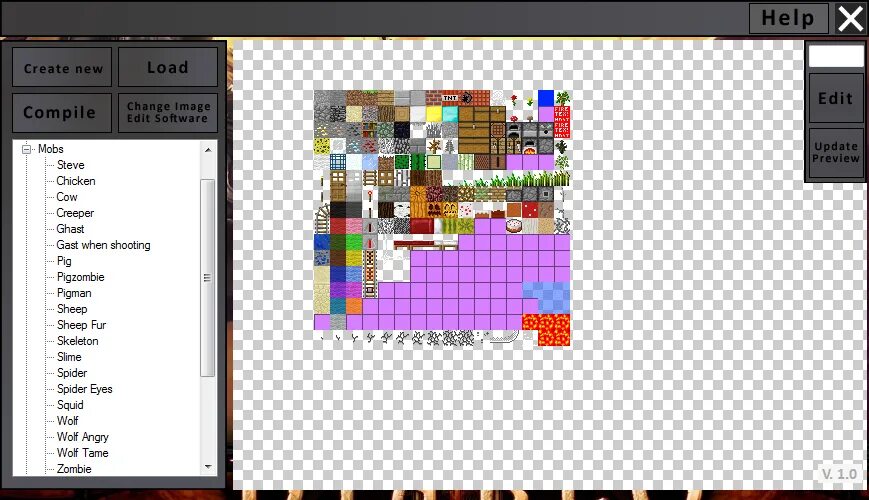Click the cake texture tile
Viewport: 869px width, 500px height.
coord(514,226)
